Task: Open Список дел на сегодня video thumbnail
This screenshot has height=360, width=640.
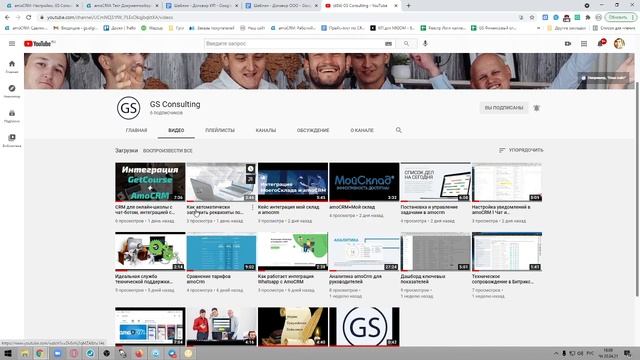Action: [436, 182]
